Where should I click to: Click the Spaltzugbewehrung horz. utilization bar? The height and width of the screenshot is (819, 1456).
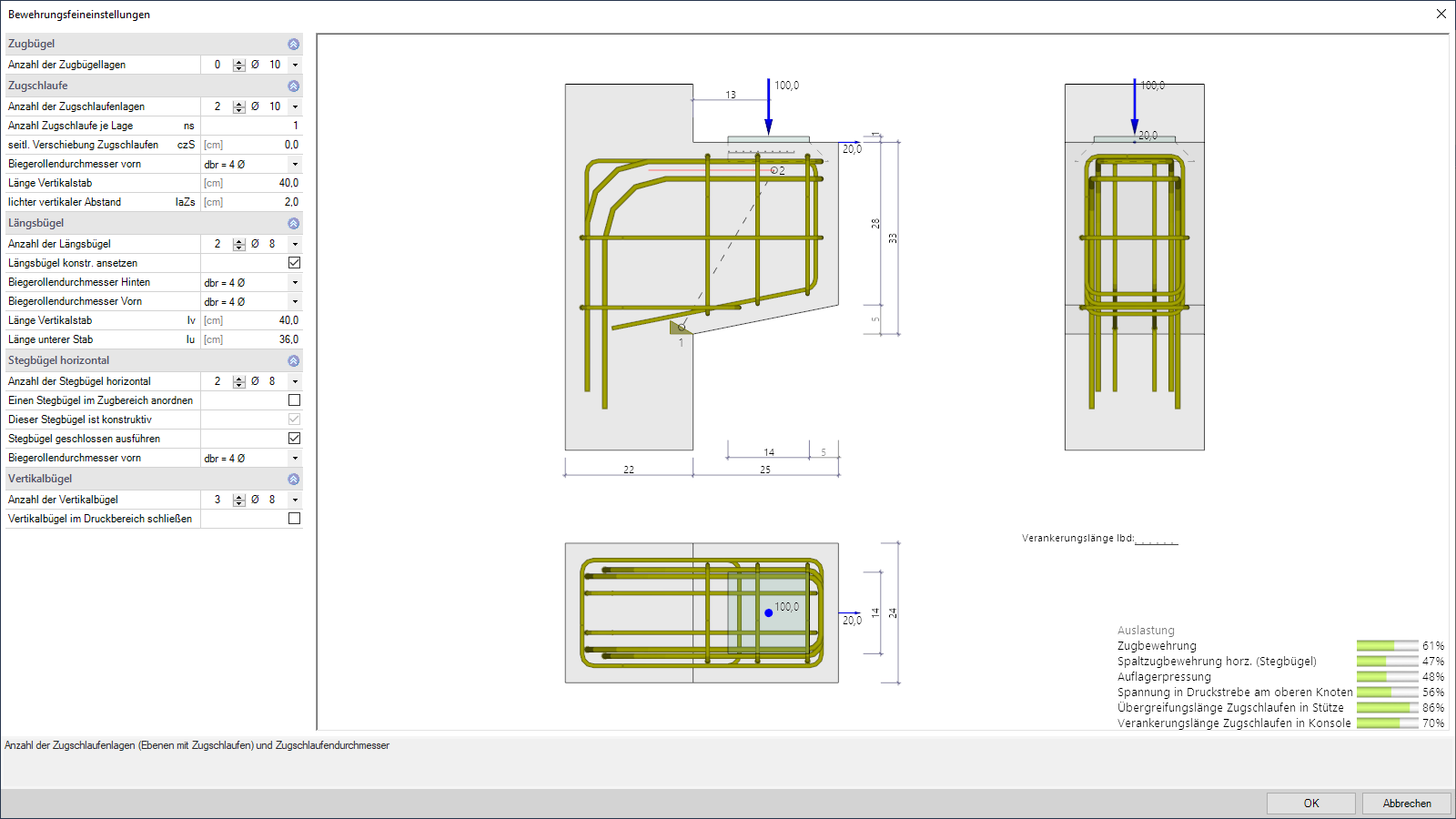[1387, 662]
